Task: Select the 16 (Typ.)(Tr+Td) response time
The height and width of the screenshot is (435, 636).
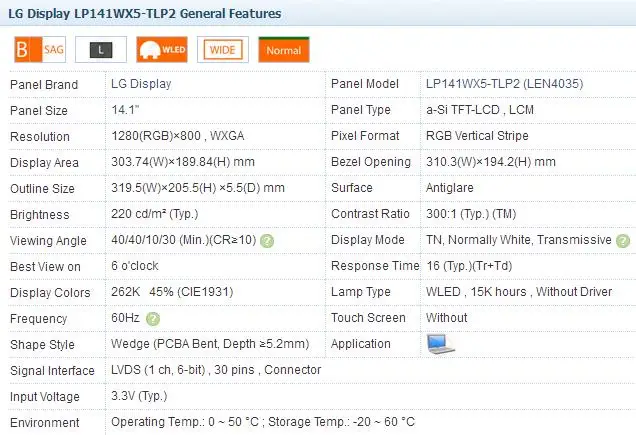Action: [x=469, y=266]
